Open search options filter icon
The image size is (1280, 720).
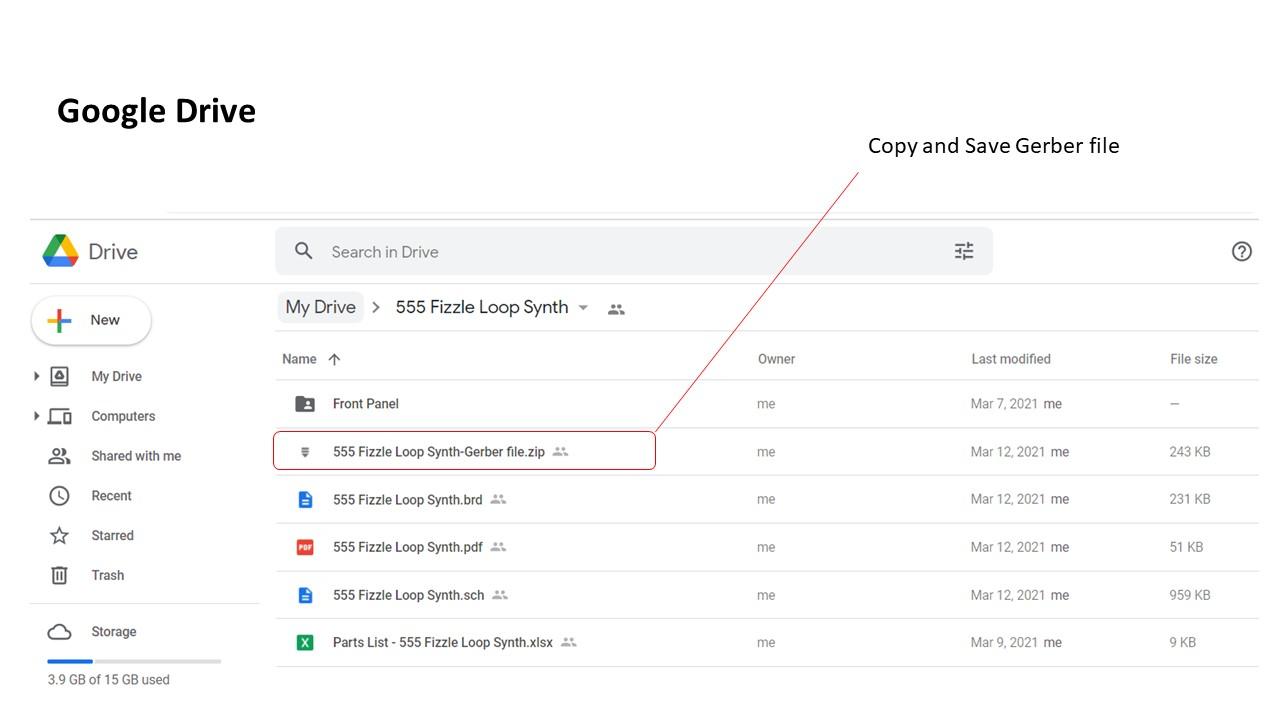pyautogui.click(x=964, y=251)
